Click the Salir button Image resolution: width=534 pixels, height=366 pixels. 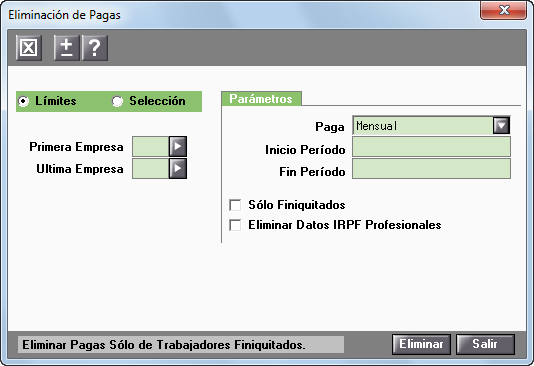[x=485, y=344]
